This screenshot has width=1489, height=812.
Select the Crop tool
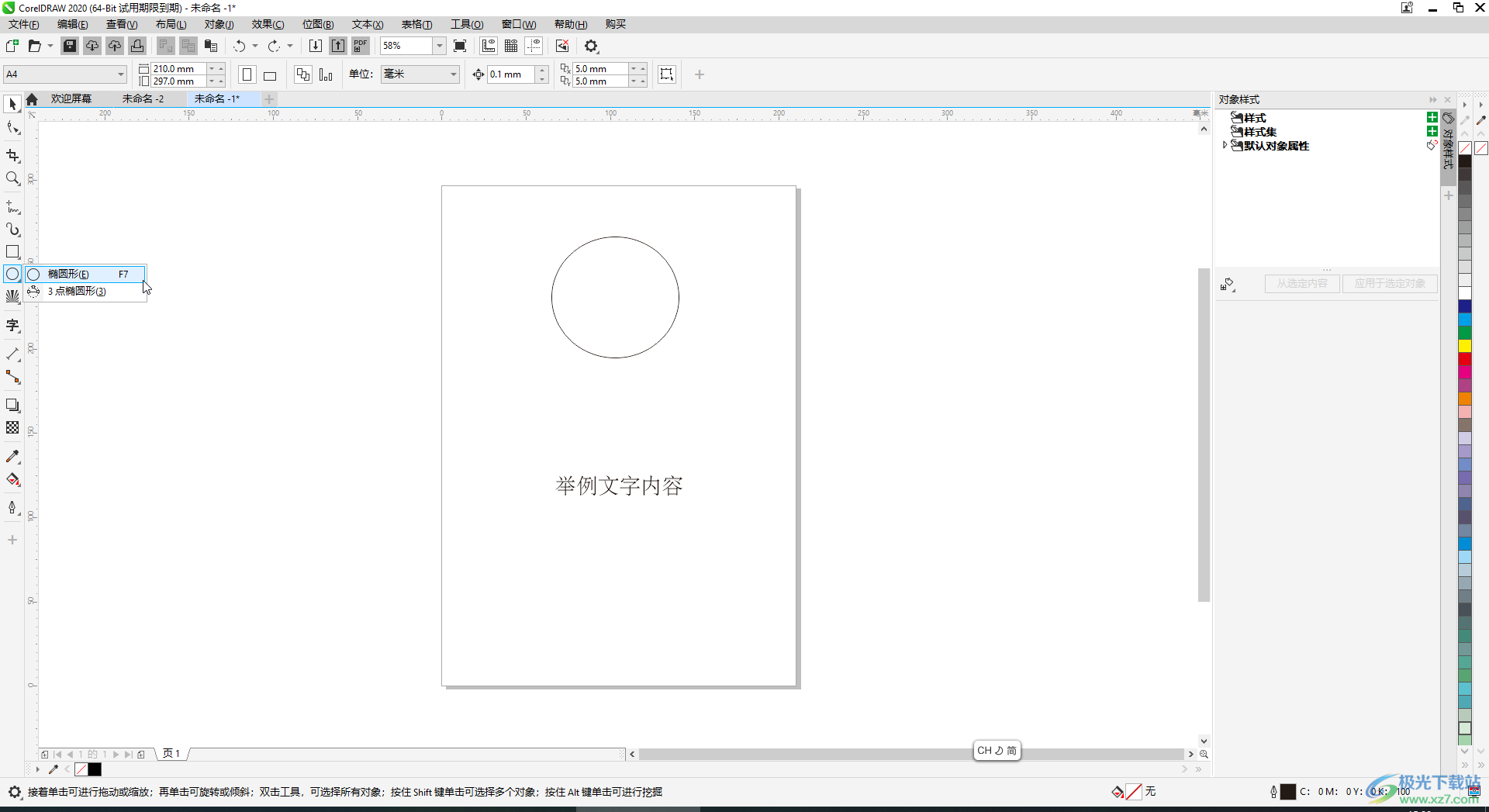12,156
